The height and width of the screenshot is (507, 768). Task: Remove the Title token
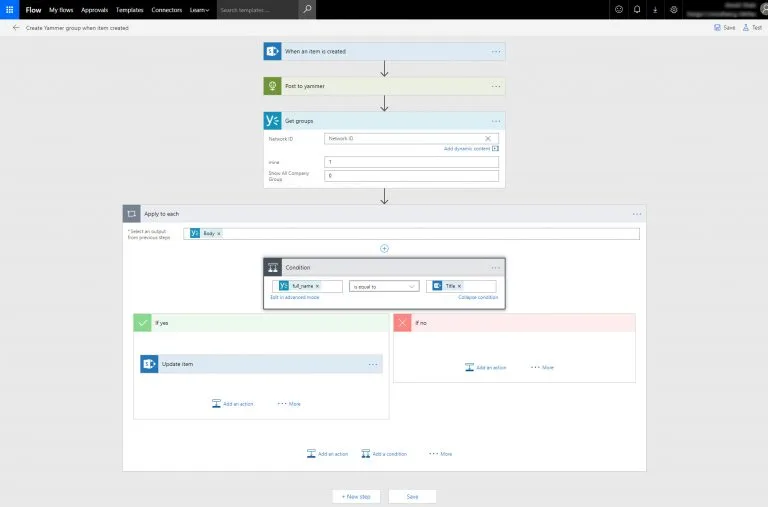459,286
